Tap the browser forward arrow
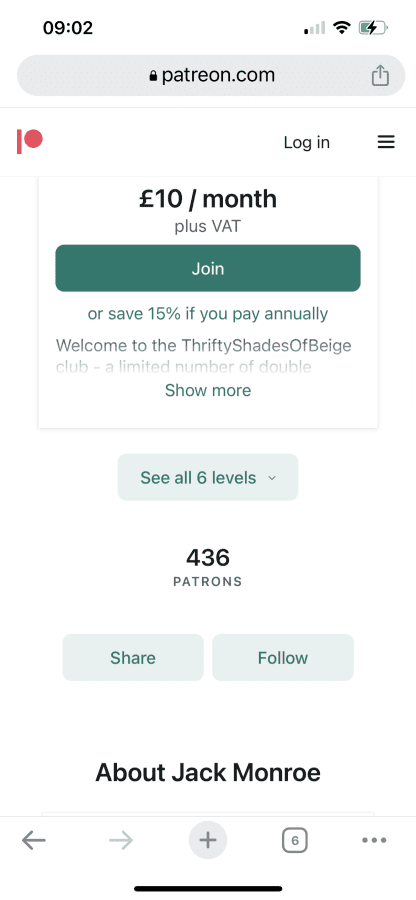Viewport: 416px width, 900px height. click(120, 841)
